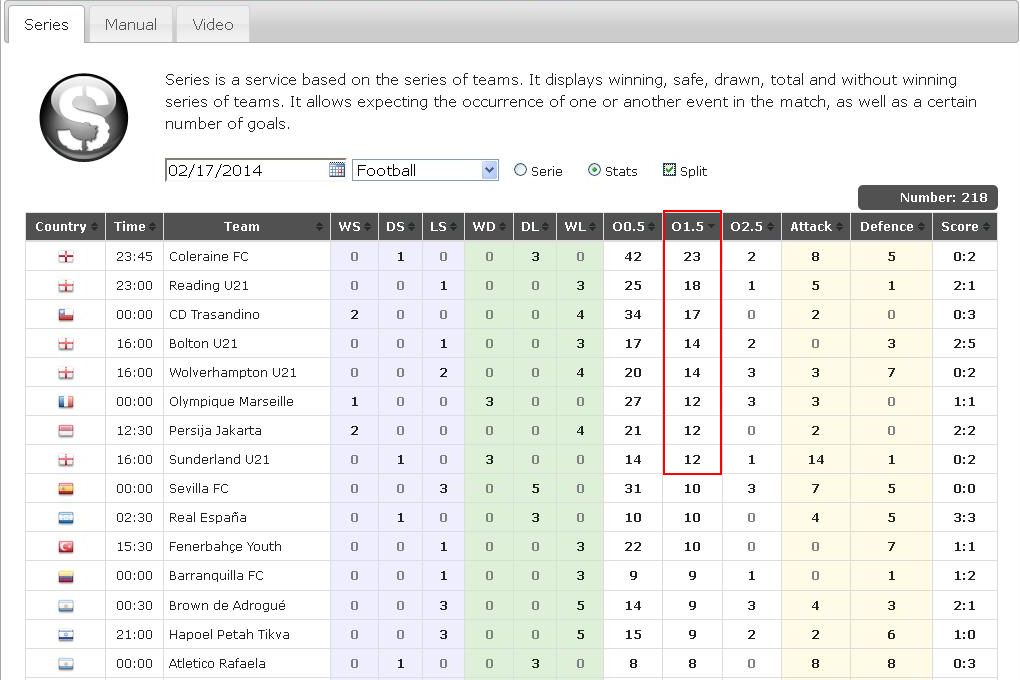
Task: Click the England flag beside Coleraine FC
Action: coord(66,256)
